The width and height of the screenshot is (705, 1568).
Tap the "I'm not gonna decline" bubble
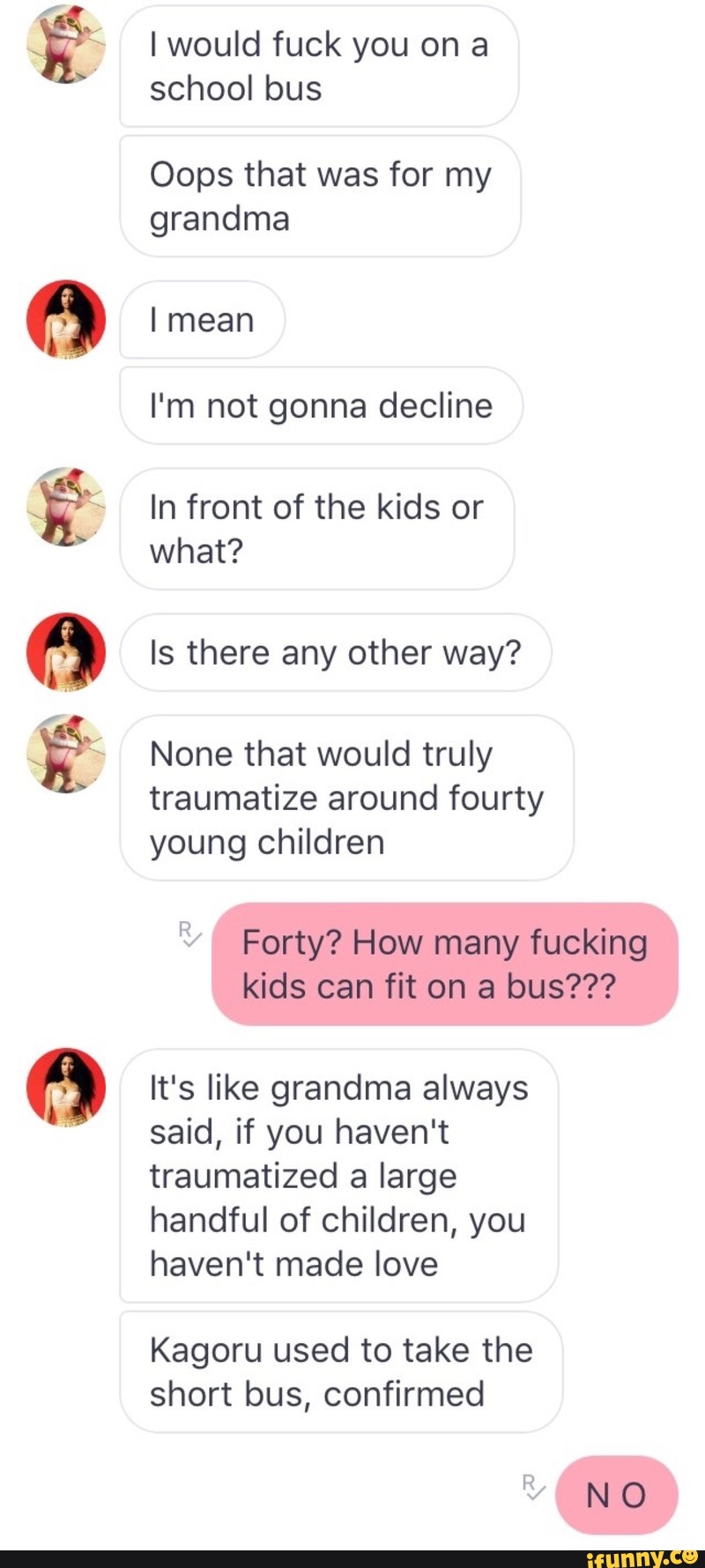[322, 405]
